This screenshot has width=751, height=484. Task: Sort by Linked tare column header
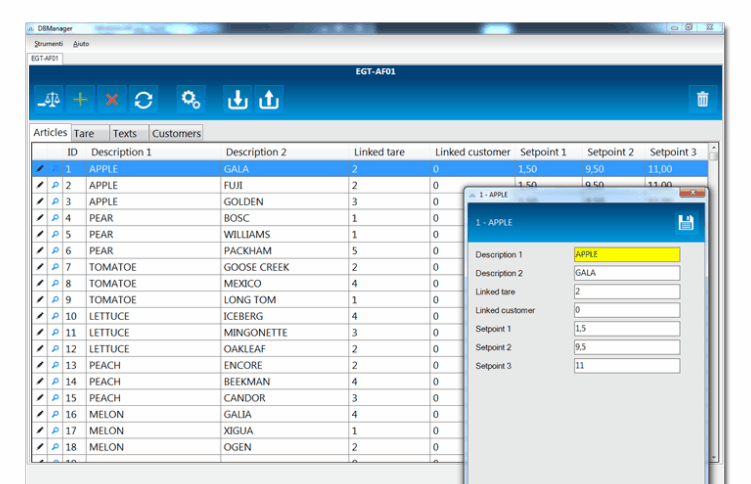[389, 152]
